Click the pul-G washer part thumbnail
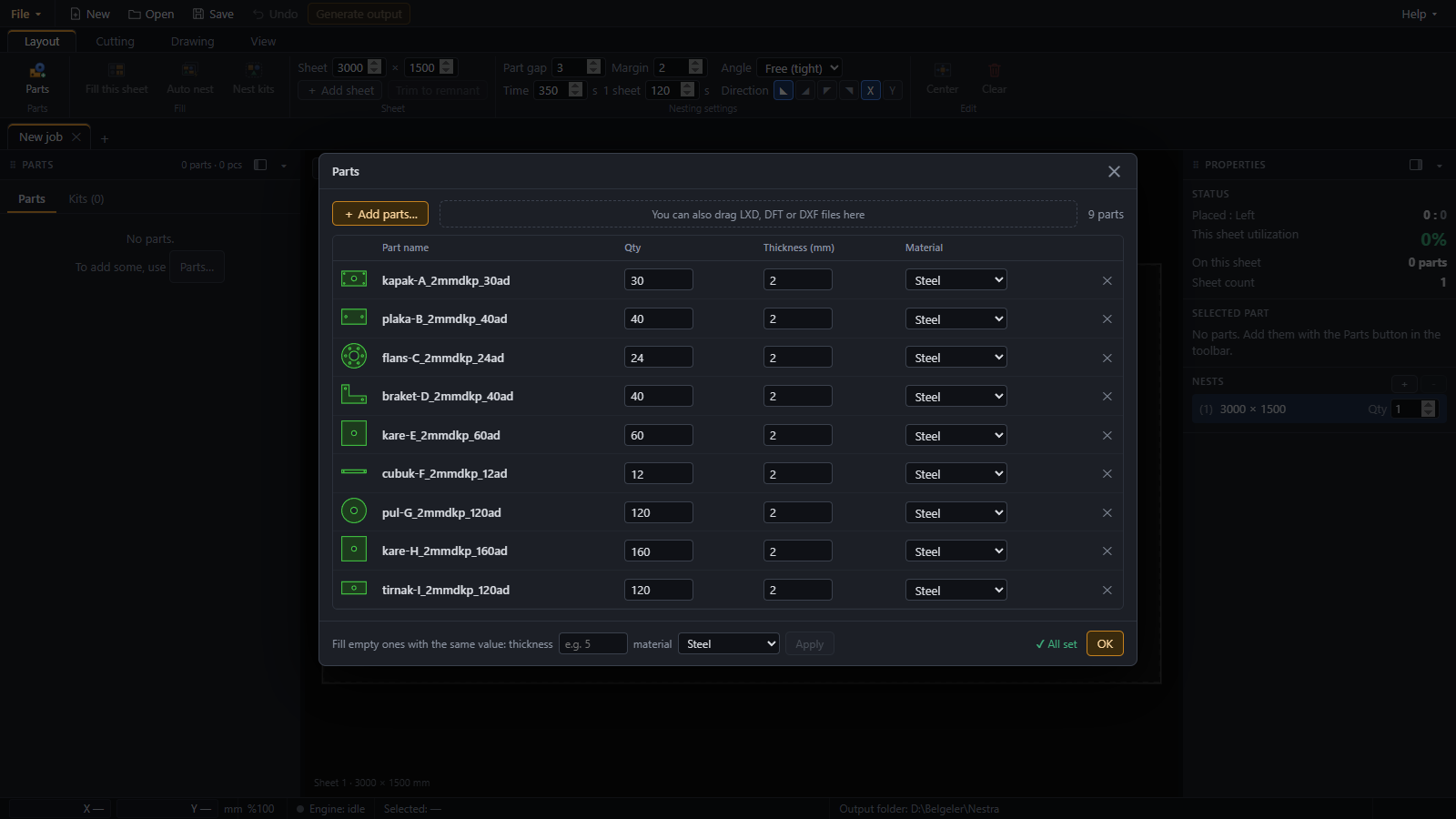The height and width of the screenshot is (819, 1456). (x=354, y=511)
